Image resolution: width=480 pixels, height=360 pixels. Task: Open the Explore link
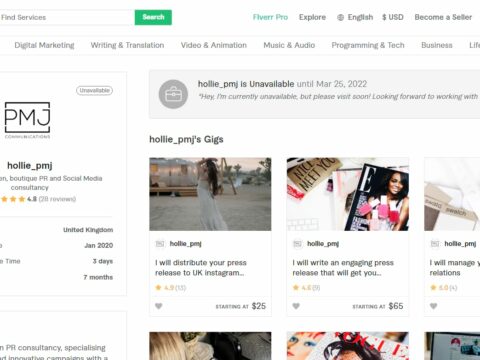coord(312,17)
